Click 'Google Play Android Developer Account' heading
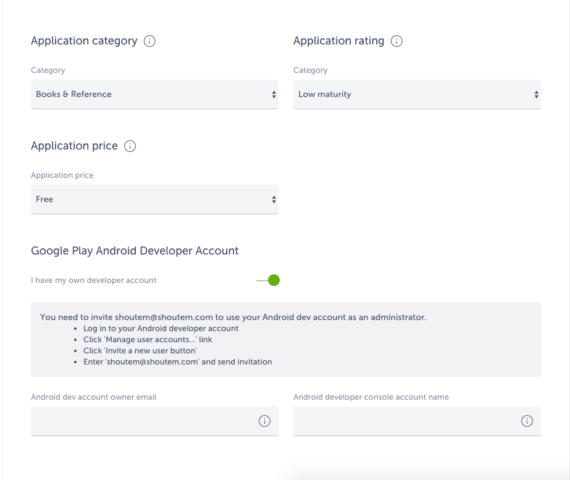Image resolution: width=570 pixels, height=480 pixels. pos(135,251)
